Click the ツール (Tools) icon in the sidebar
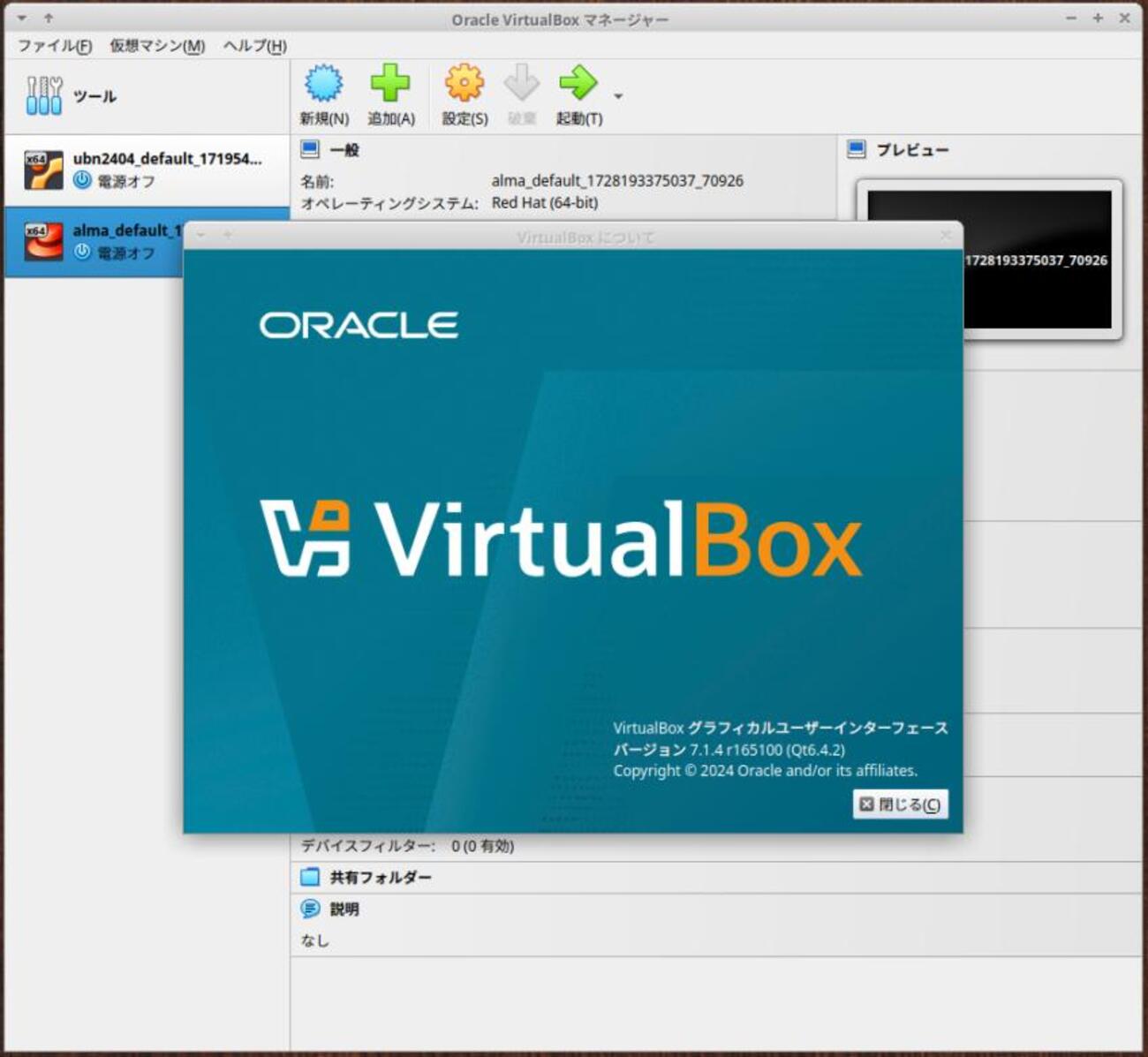This screenshot has width=1148, height=1057. (x=42, y=95)
